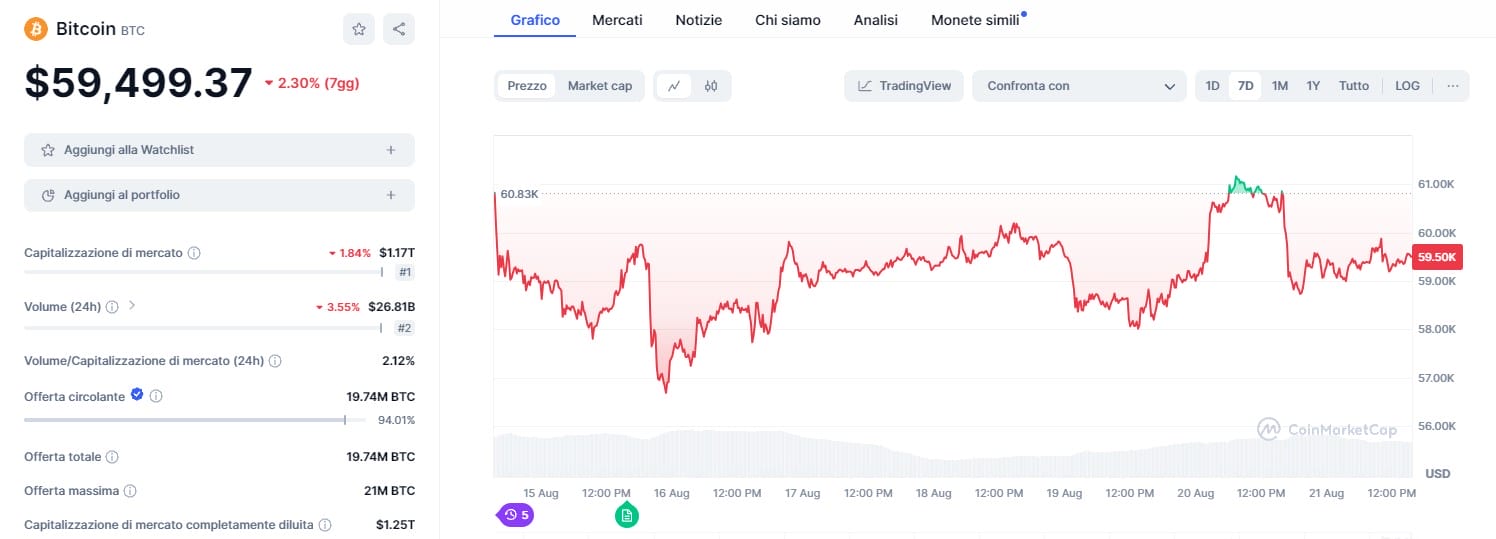The height and width of the screenshot is (539, 1496).
Task: Click info icon beside Capitalizzazione di mercato
Action: tap(194, 253)
